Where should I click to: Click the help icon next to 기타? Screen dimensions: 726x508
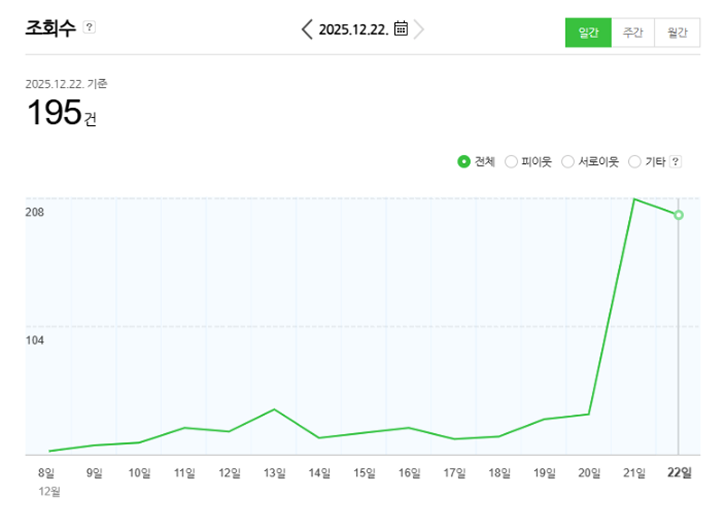675,161
